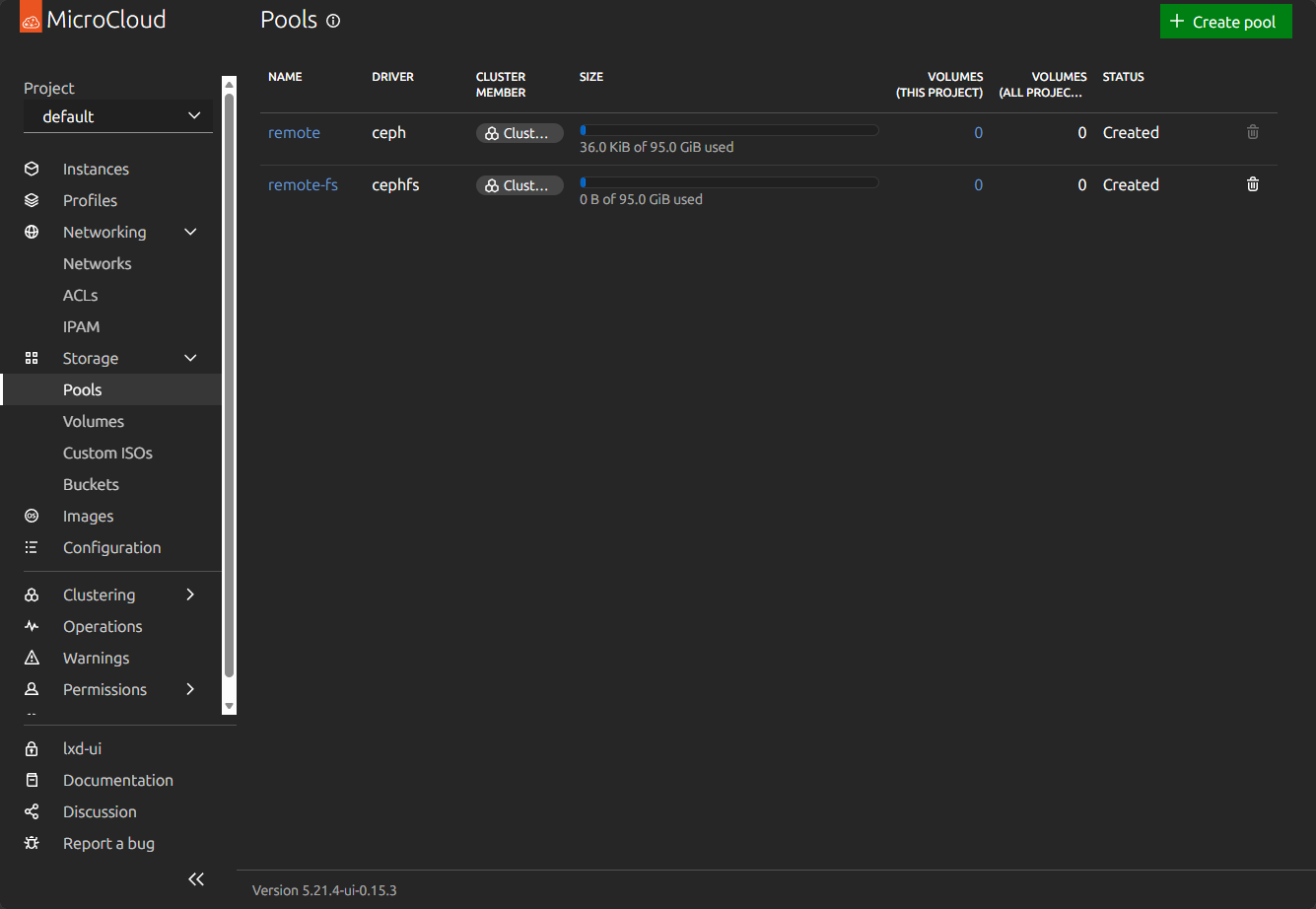Click the Permissions user icon
The width and height of the screenshot is (1316, 909).
pos(32,689)
